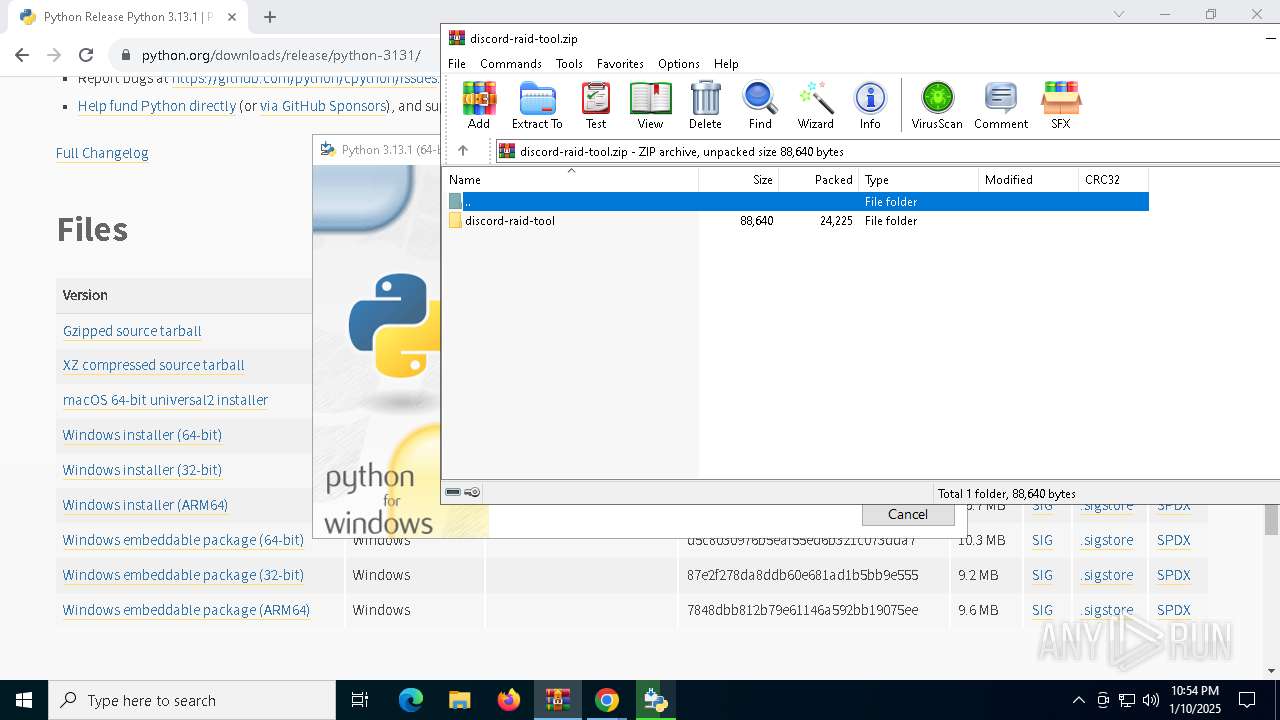Open the File menu in WinRAR
This screenshot has height=720, width=1280.
pos(457,63)
